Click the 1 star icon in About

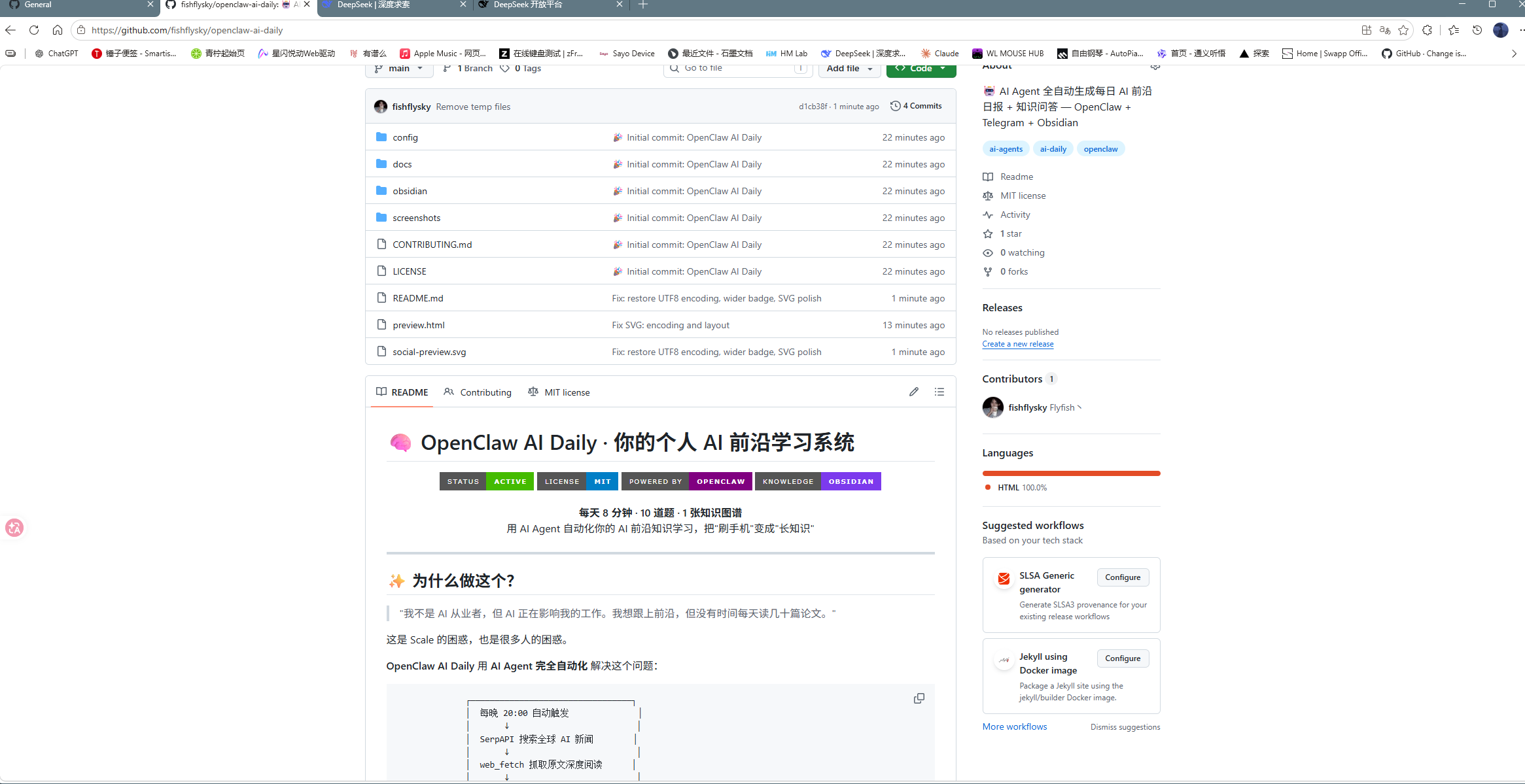tap(988, 233)
